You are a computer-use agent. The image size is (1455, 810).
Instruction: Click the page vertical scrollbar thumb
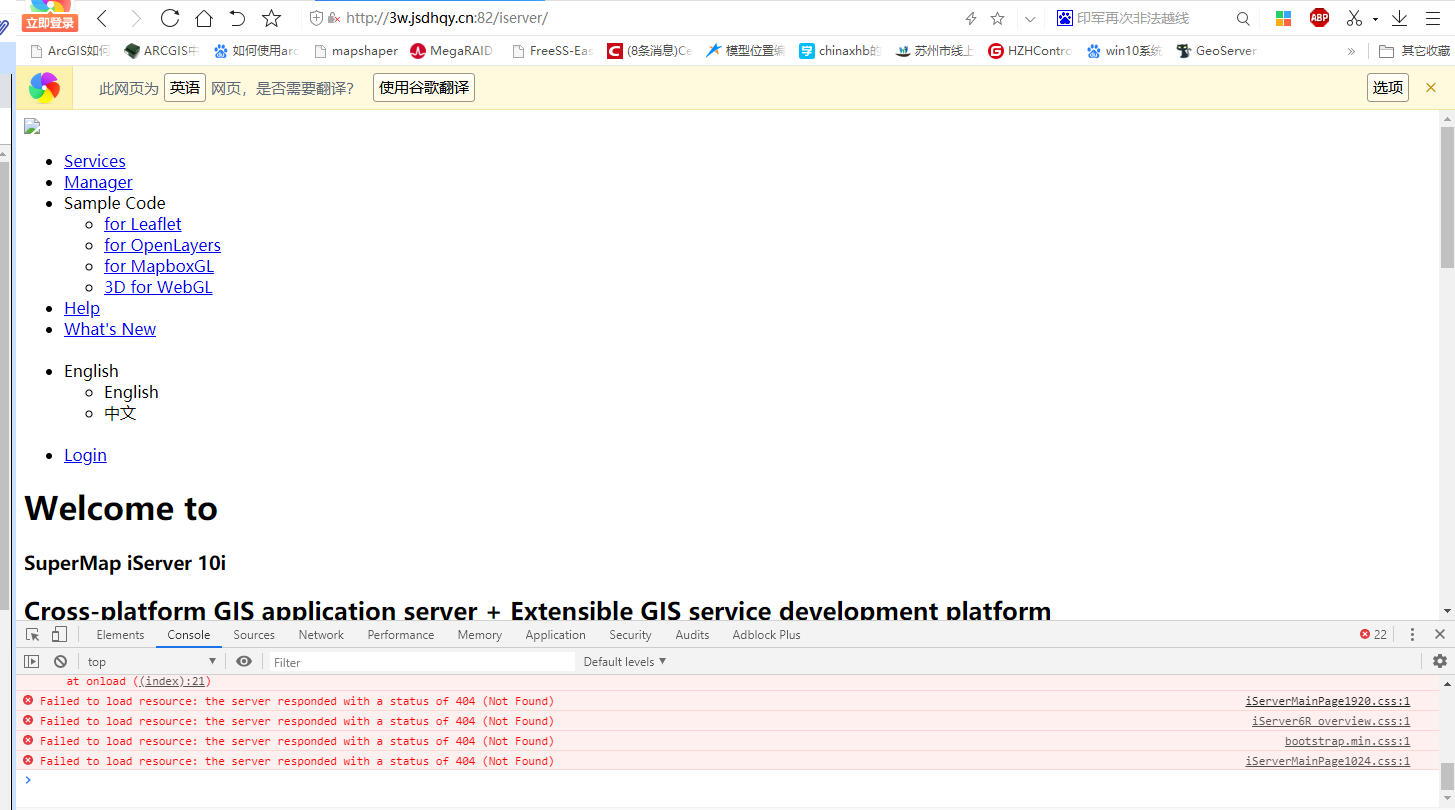pyautogui.click(x=1447, y=197)
